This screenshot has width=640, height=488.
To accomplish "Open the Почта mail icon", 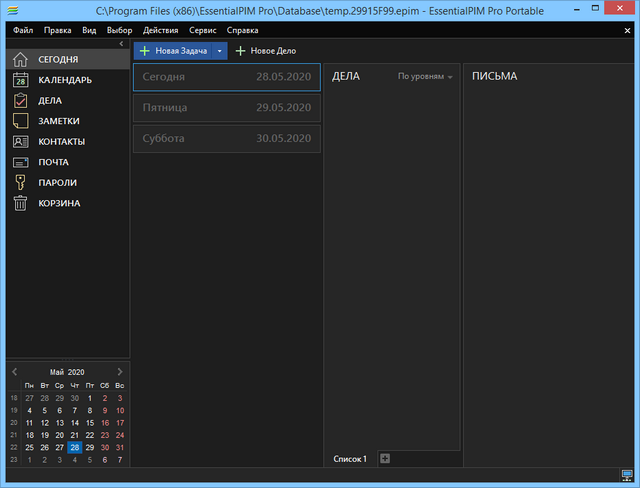I will pyautogui.click(x=20, y=162).
